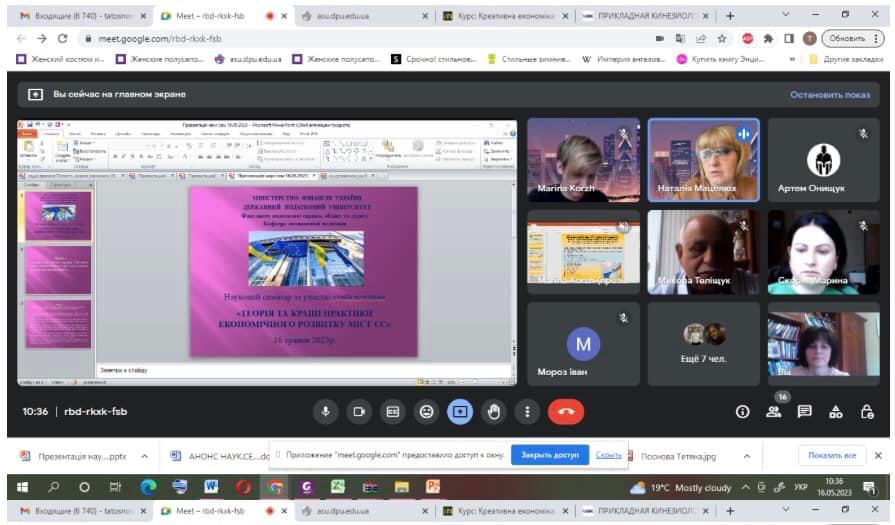This screenshot has width=895, height=525.
Task: Open PowerPoint from the taskbar
Action: coord(433,487)
